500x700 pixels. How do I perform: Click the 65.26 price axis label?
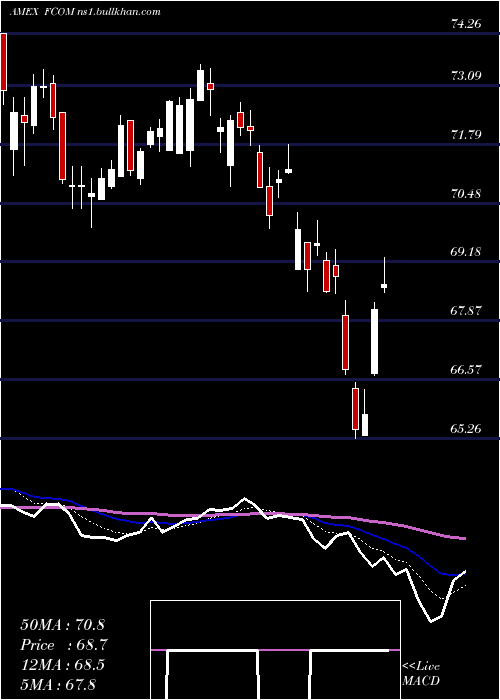tap(466, 429)
